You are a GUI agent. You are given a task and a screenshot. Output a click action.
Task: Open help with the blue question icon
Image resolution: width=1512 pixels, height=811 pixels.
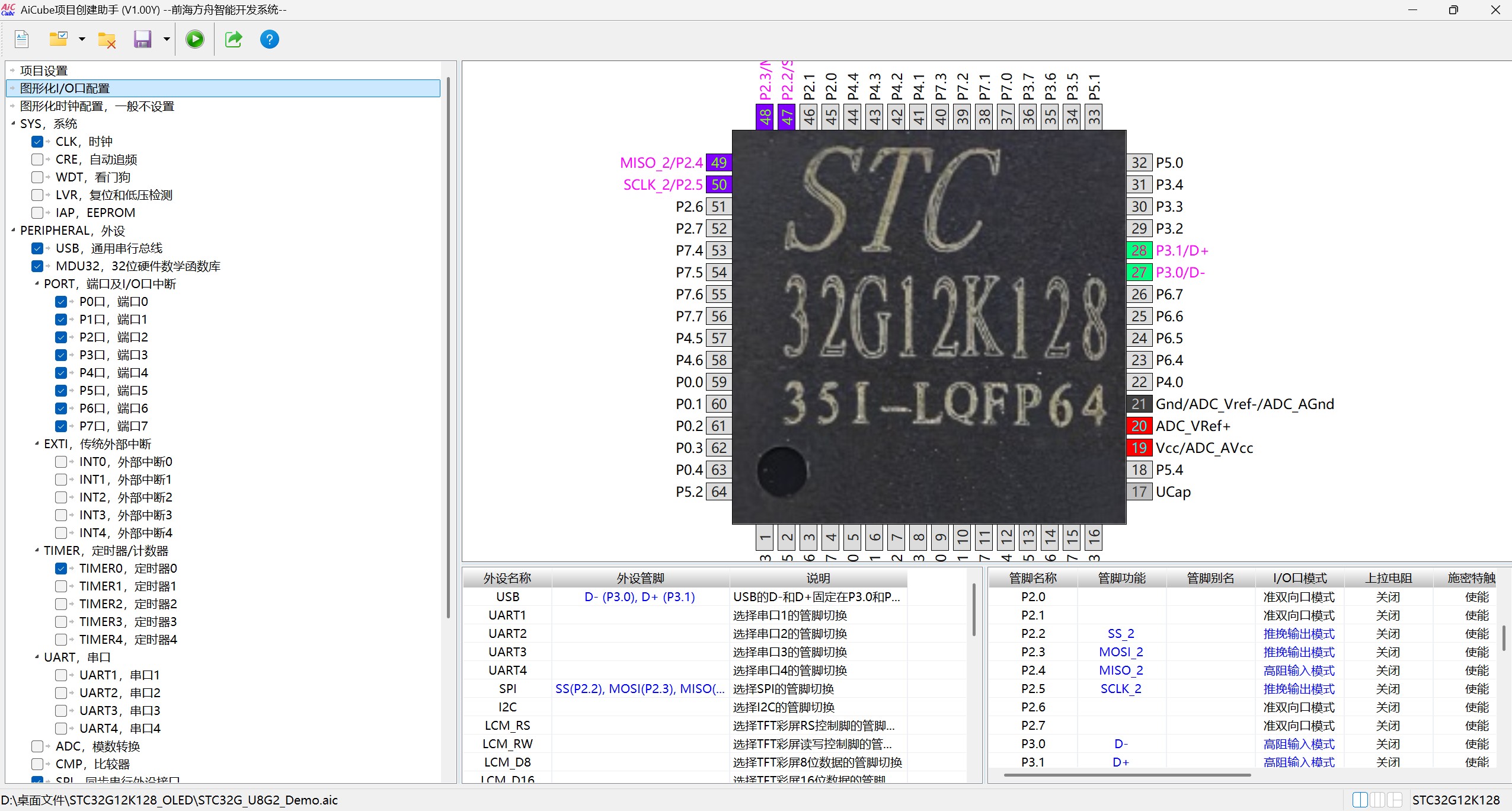click(x=270, y=40)
